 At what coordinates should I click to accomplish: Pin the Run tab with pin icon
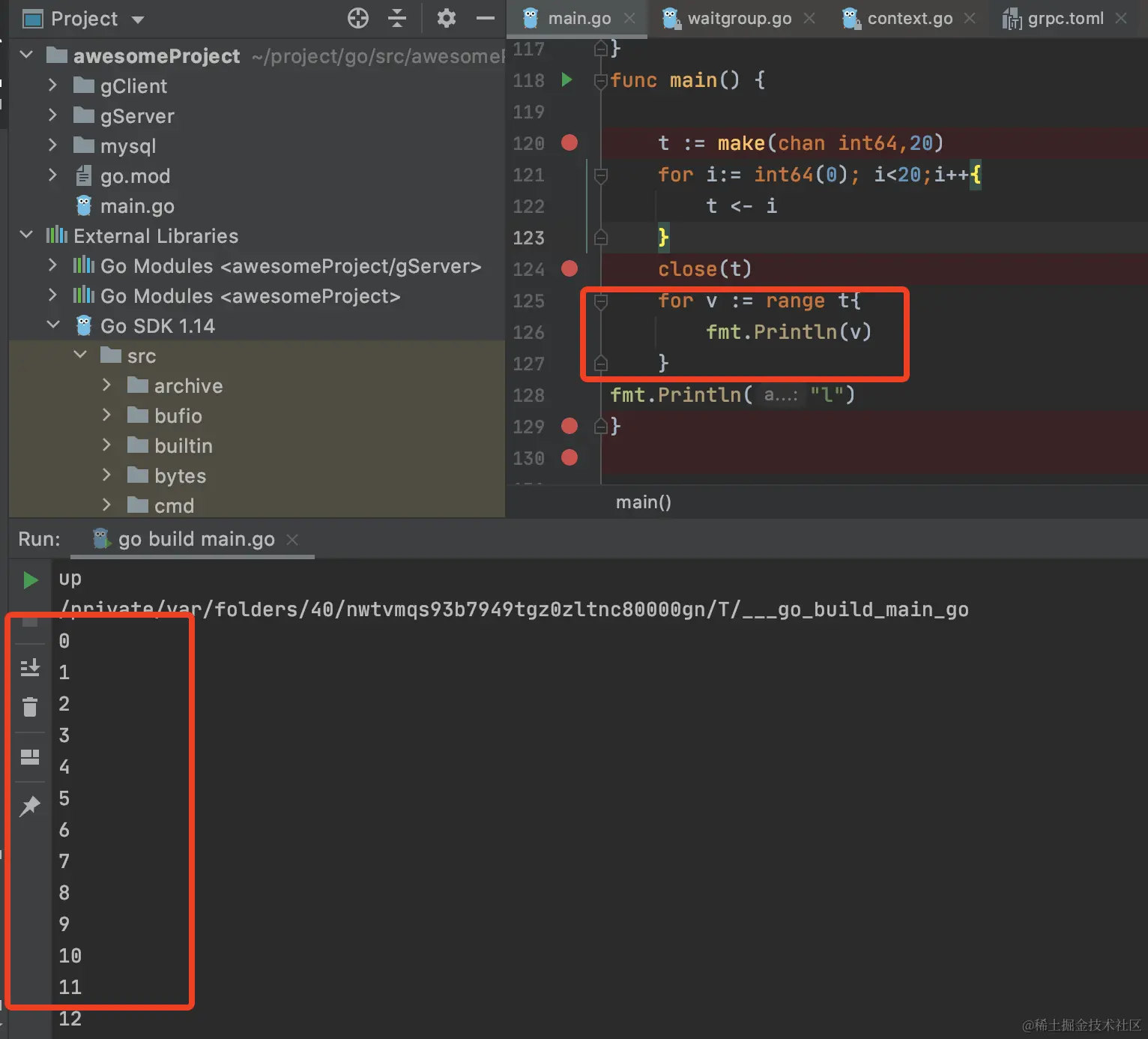[30, 806]
